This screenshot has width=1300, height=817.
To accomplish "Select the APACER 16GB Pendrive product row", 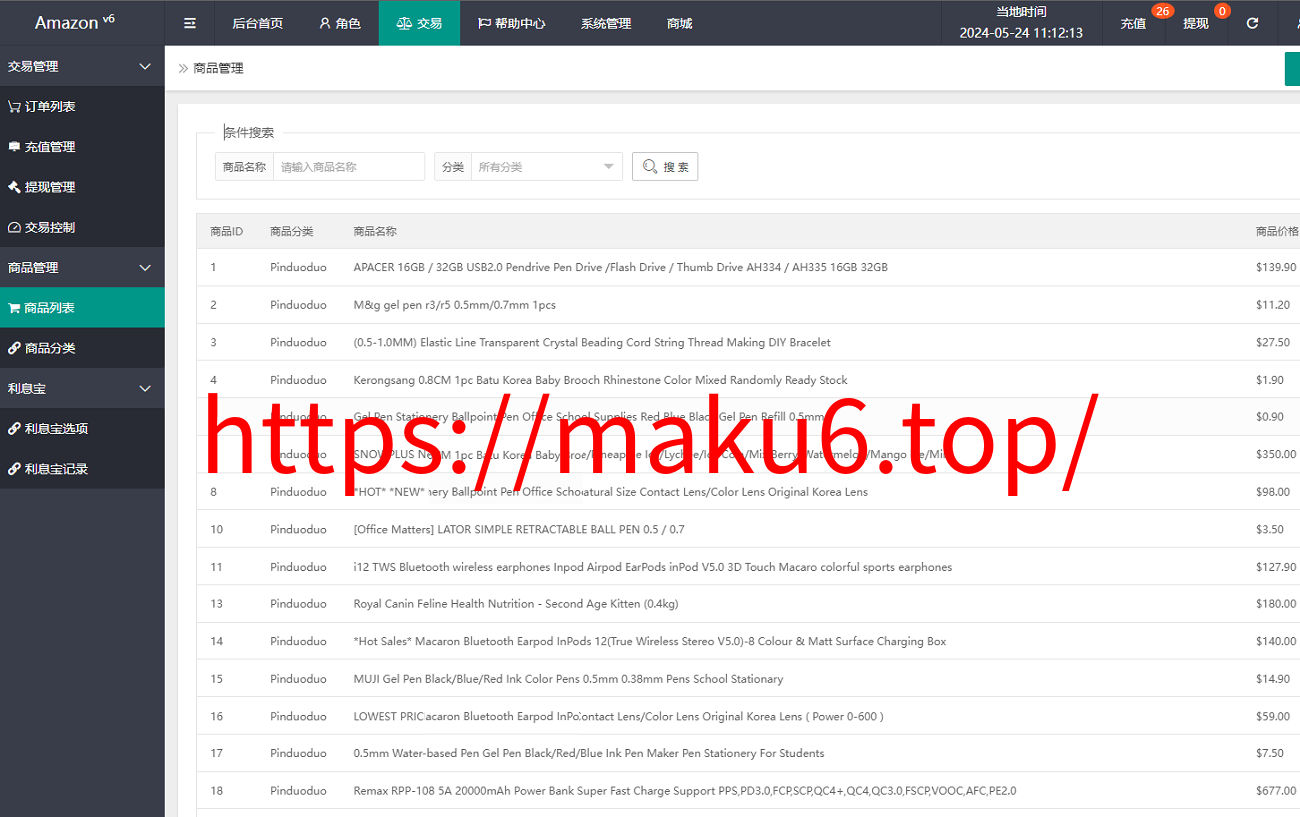I will (x=748, y=267).
